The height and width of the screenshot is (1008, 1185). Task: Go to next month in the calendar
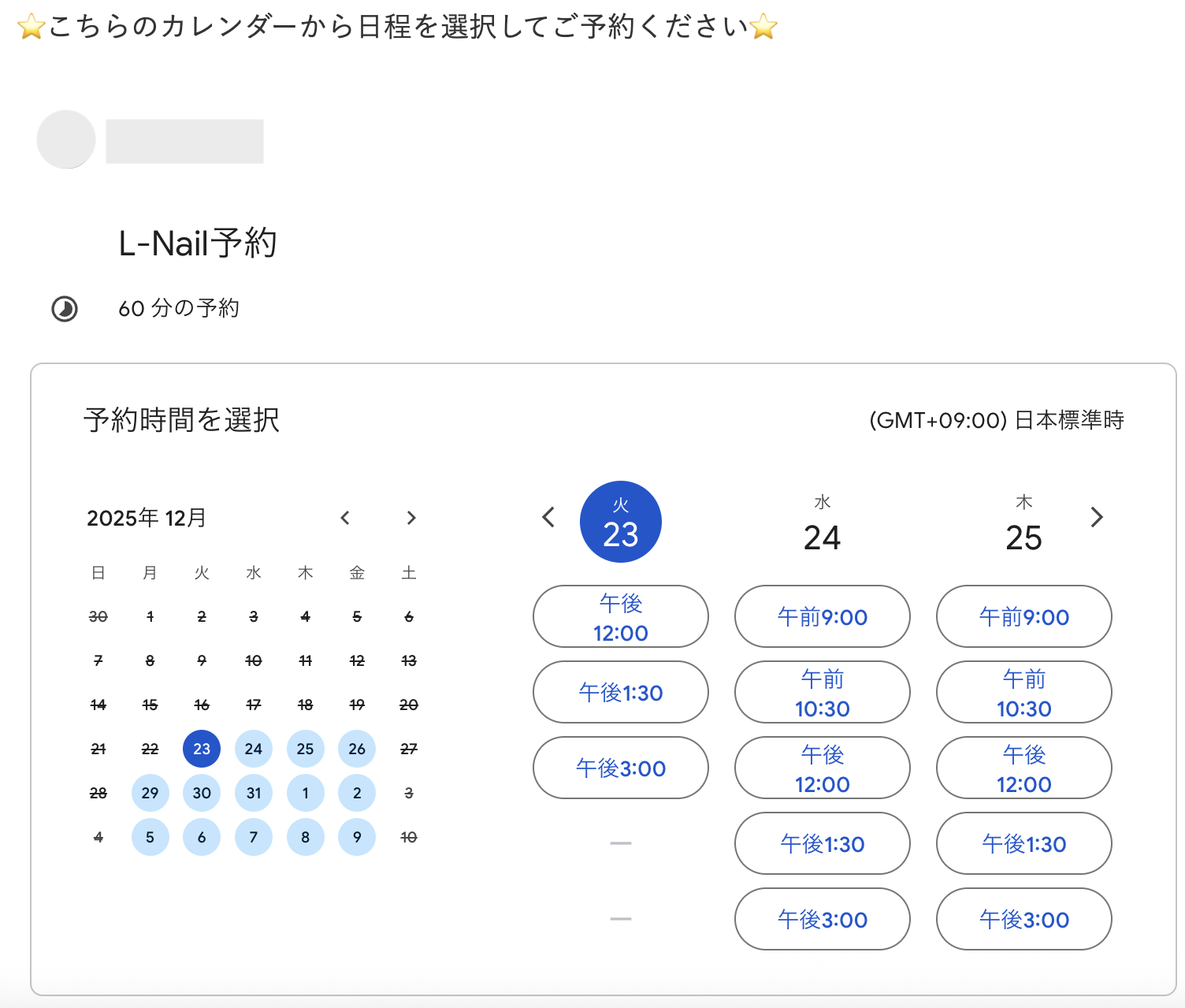click(410, 518)
